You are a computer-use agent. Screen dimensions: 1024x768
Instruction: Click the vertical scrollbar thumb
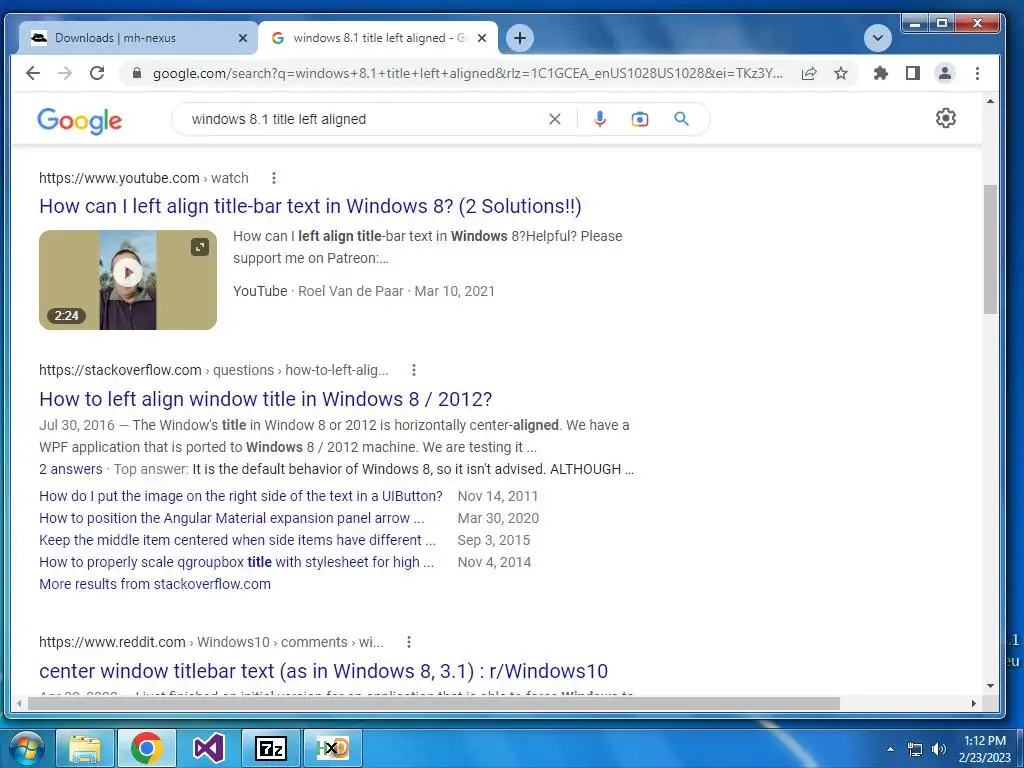(990, 249)
